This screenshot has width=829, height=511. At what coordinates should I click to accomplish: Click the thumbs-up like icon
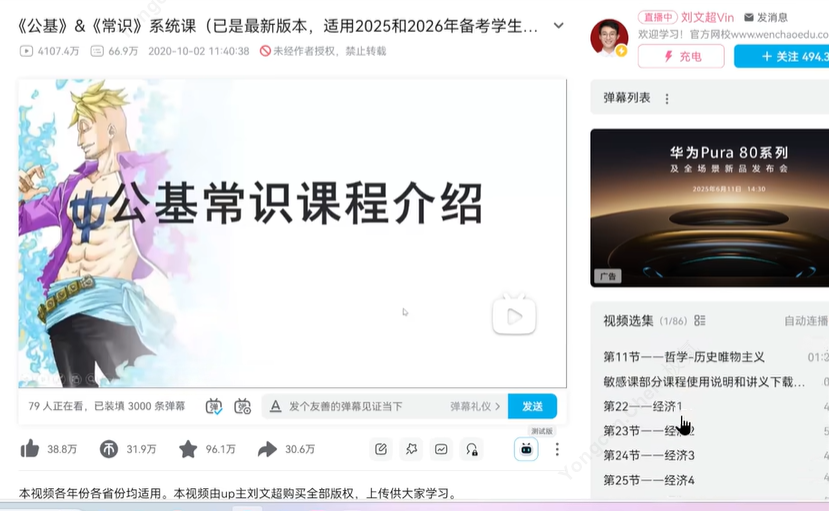click(x=30, y=449)
